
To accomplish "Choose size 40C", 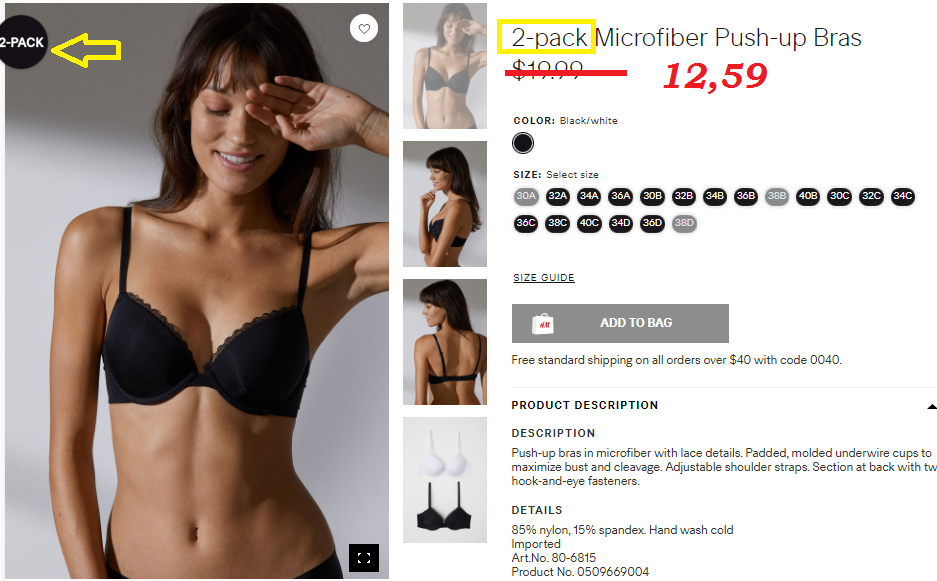I will 589,224.
